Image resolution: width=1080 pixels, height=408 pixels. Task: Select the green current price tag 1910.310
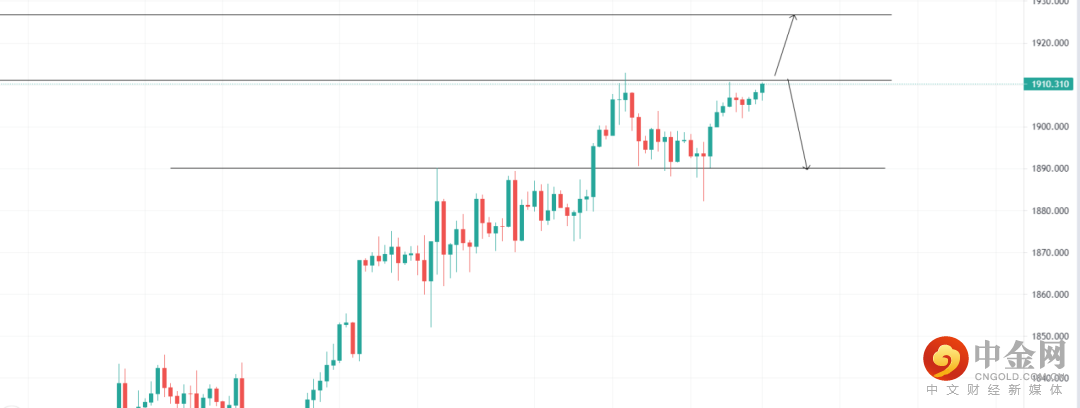point(1053,85)
